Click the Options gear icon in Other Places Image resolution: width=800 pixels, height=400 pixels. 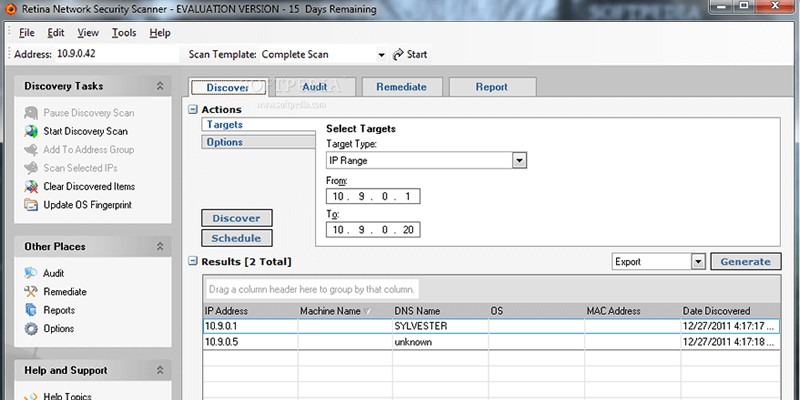[31, 329]
